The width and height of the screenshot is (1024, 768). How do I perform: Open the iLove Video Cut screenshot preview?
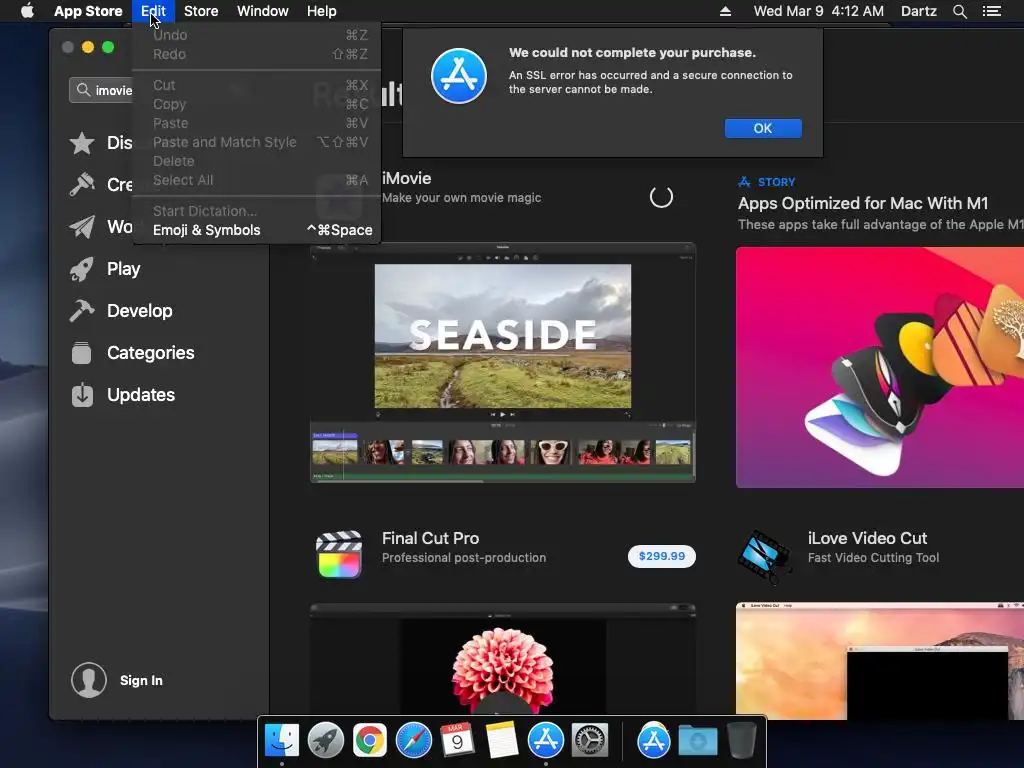pos(880,661)
